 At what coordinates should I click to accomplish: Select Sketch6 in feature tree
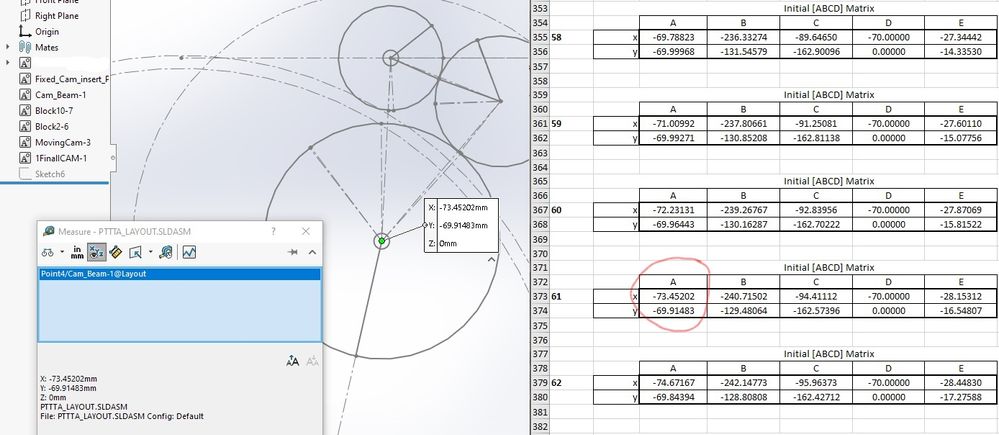tap(50, 174)
